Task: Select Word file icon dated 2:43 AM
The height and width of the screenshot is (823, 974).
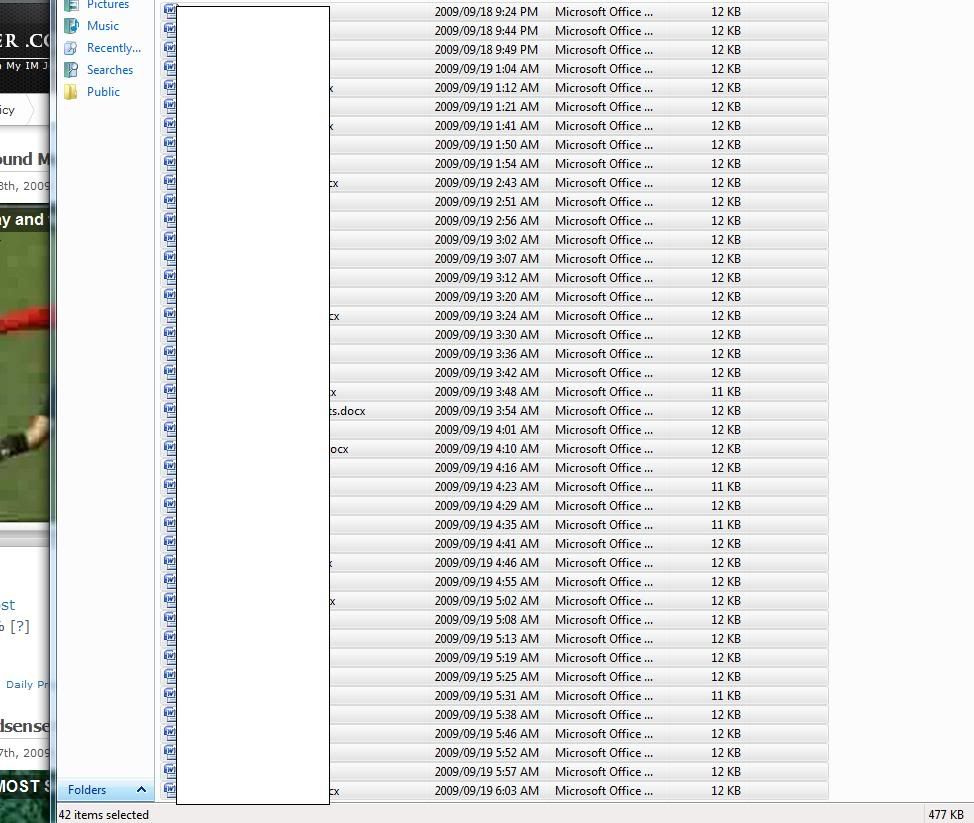Action: coord(169,181)
